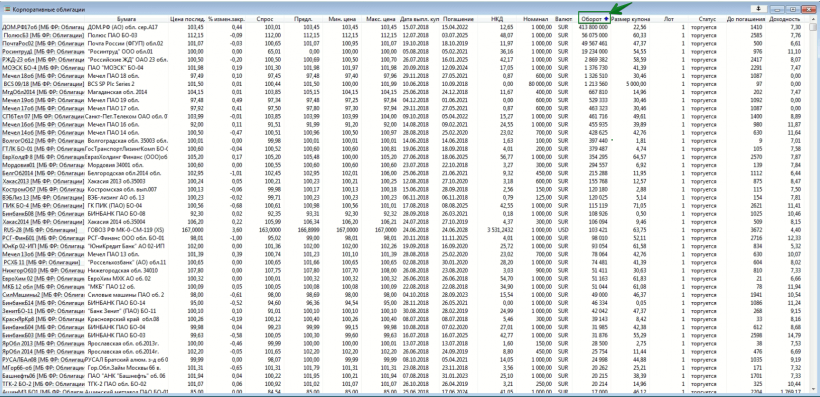
Task: Select the КостромОб7 row
Action: pos(405,189)
